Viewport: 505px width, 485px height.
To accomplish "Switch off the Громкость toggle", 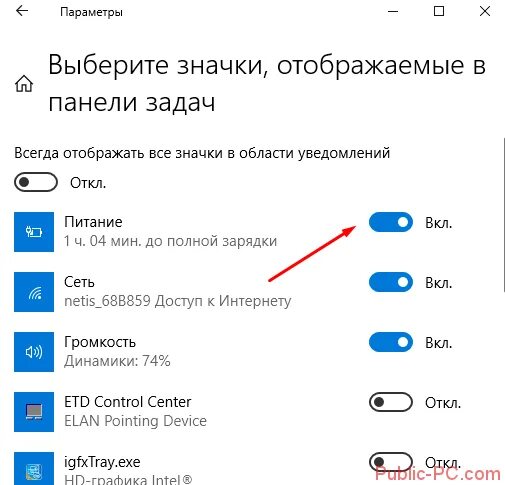I will (x=391, y=342).
